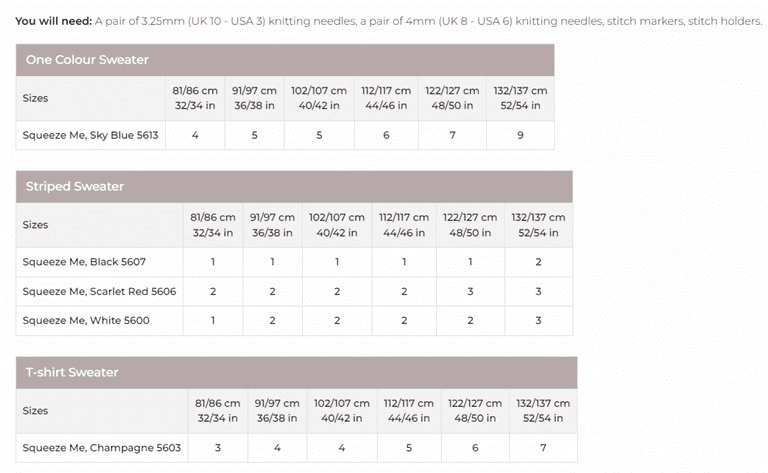Click 132/137 cm size header in Striped Sweater table
The height and width of the screenshot is (473, 768).
point(538,225)
